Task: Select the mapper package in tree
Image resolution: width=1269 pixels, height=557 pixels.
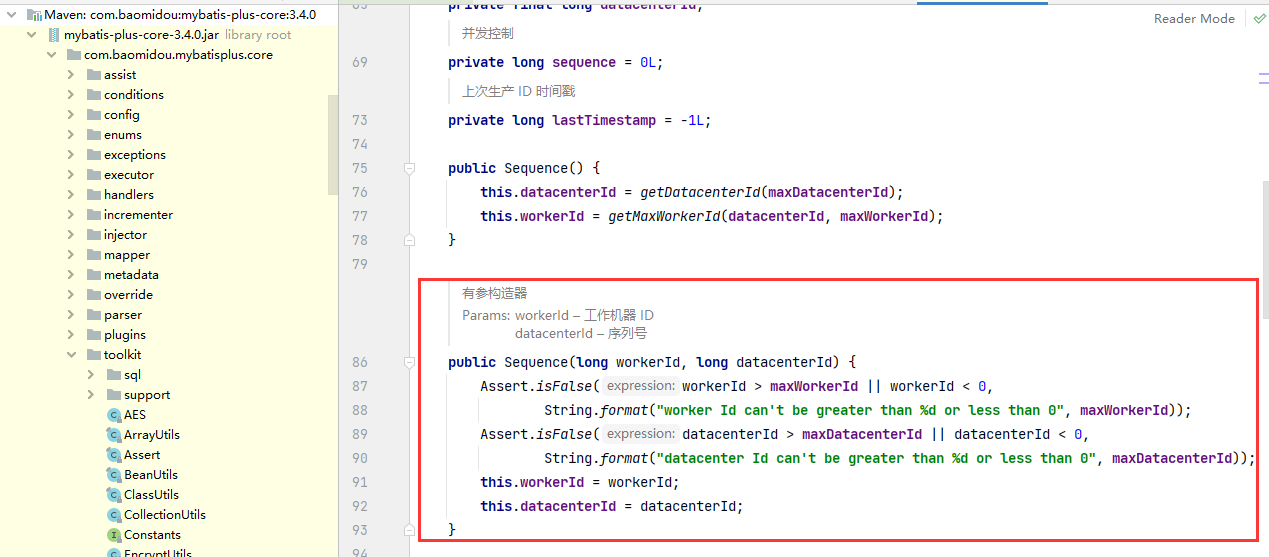Action: 127,255
